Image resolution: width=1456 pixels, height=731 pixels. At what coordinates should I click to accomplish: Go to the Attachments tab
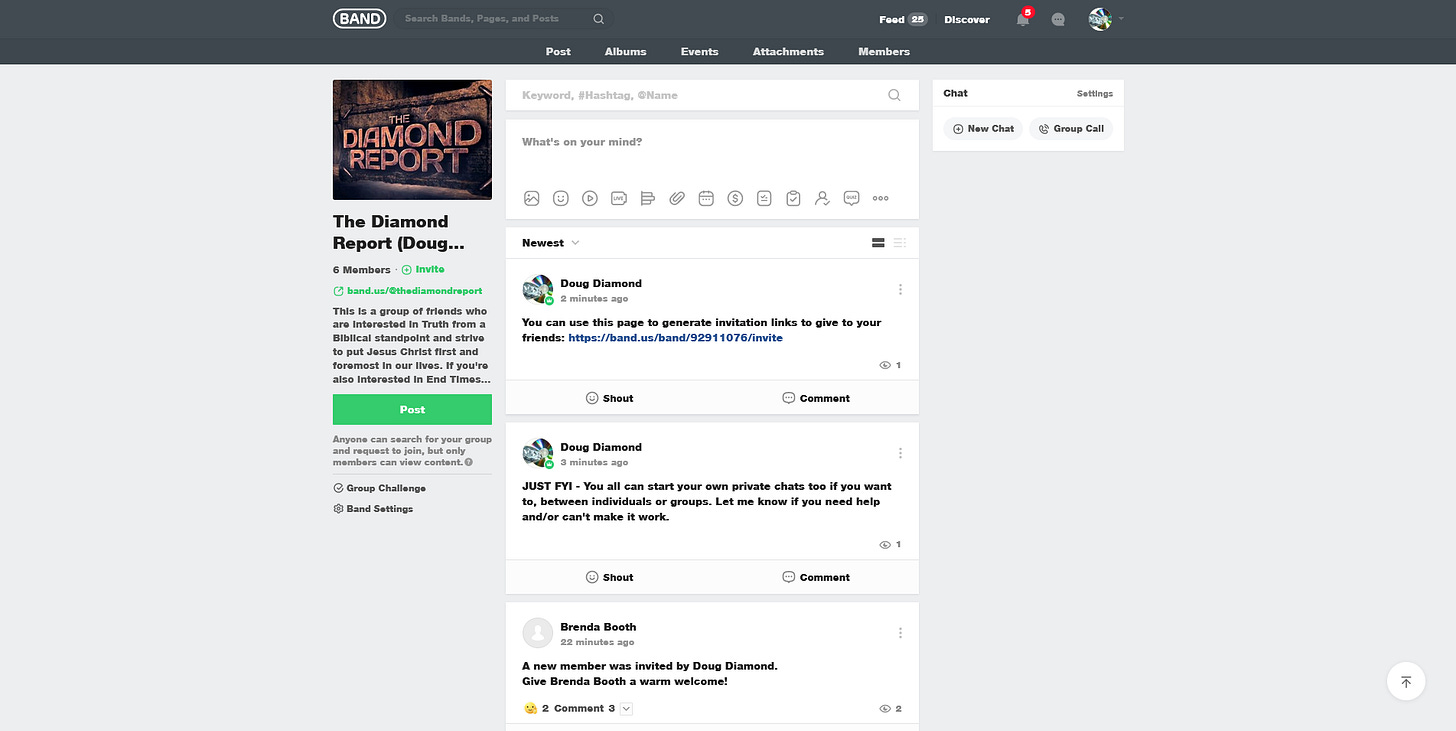coord(788,52)
